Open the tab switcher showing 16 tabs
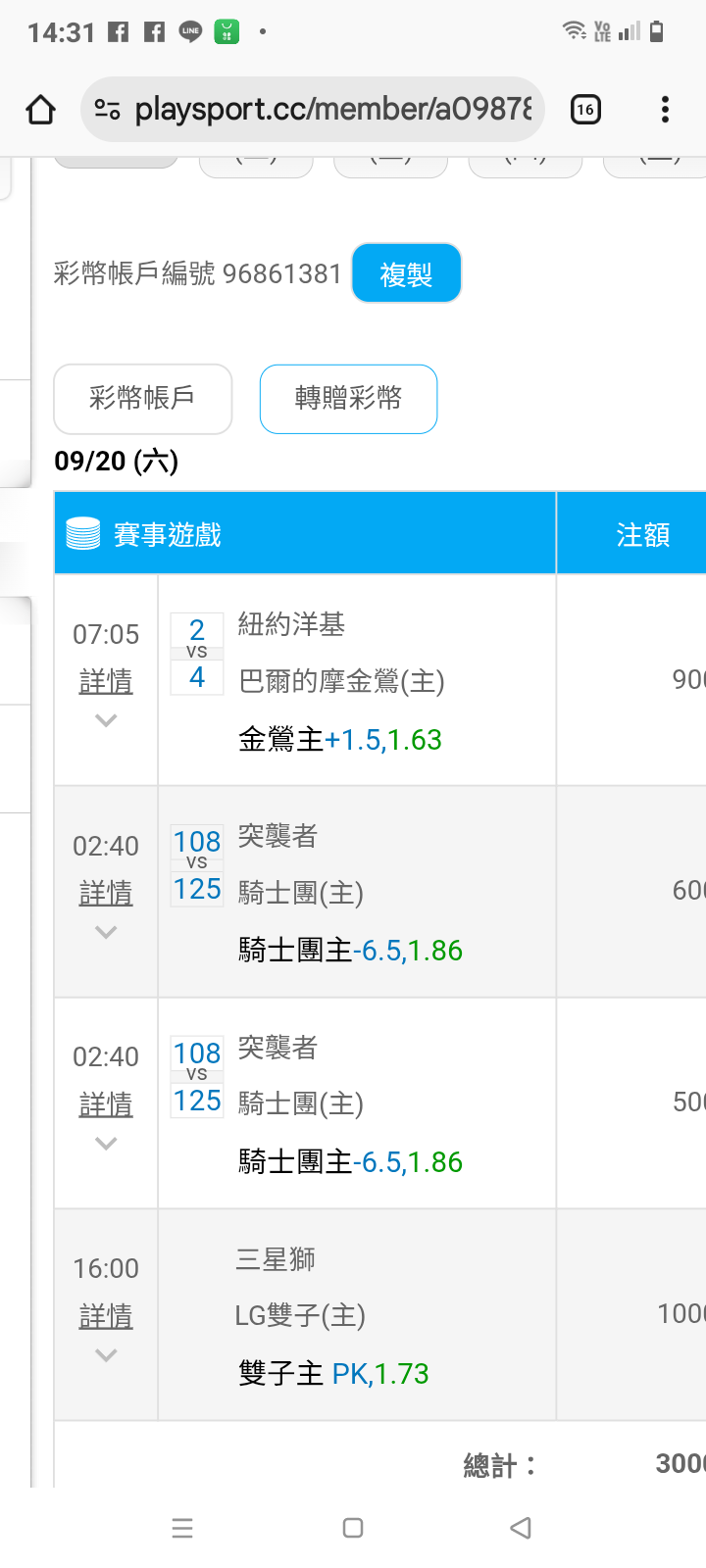706x1568 pixels. tap(585, 110)
